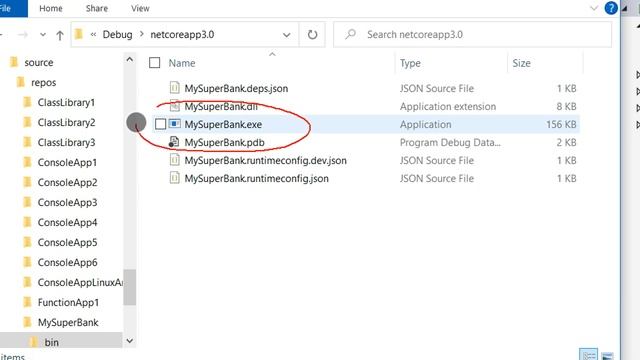Image resolution: width=640 pixels, height=360 pixels.
Task: Select ConsoleApp4 in navigation tree
Action: point(67,222)
